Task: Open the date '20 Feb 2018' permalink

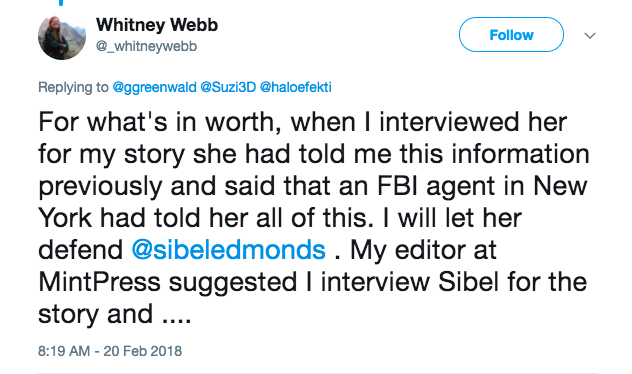Action: point(143,351)
